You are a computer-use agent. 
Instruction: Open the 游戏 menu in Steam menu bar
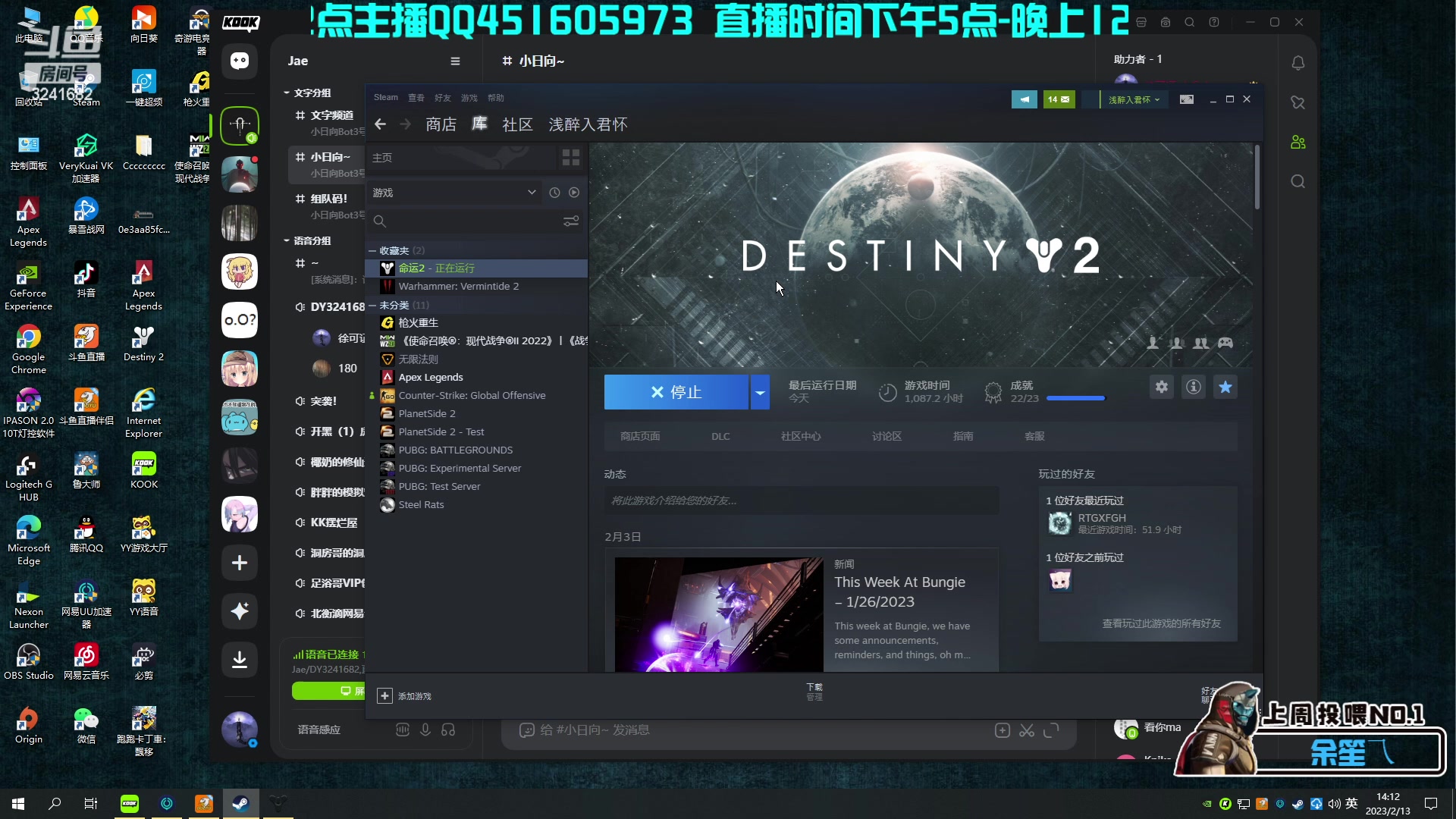click(469, 97)
